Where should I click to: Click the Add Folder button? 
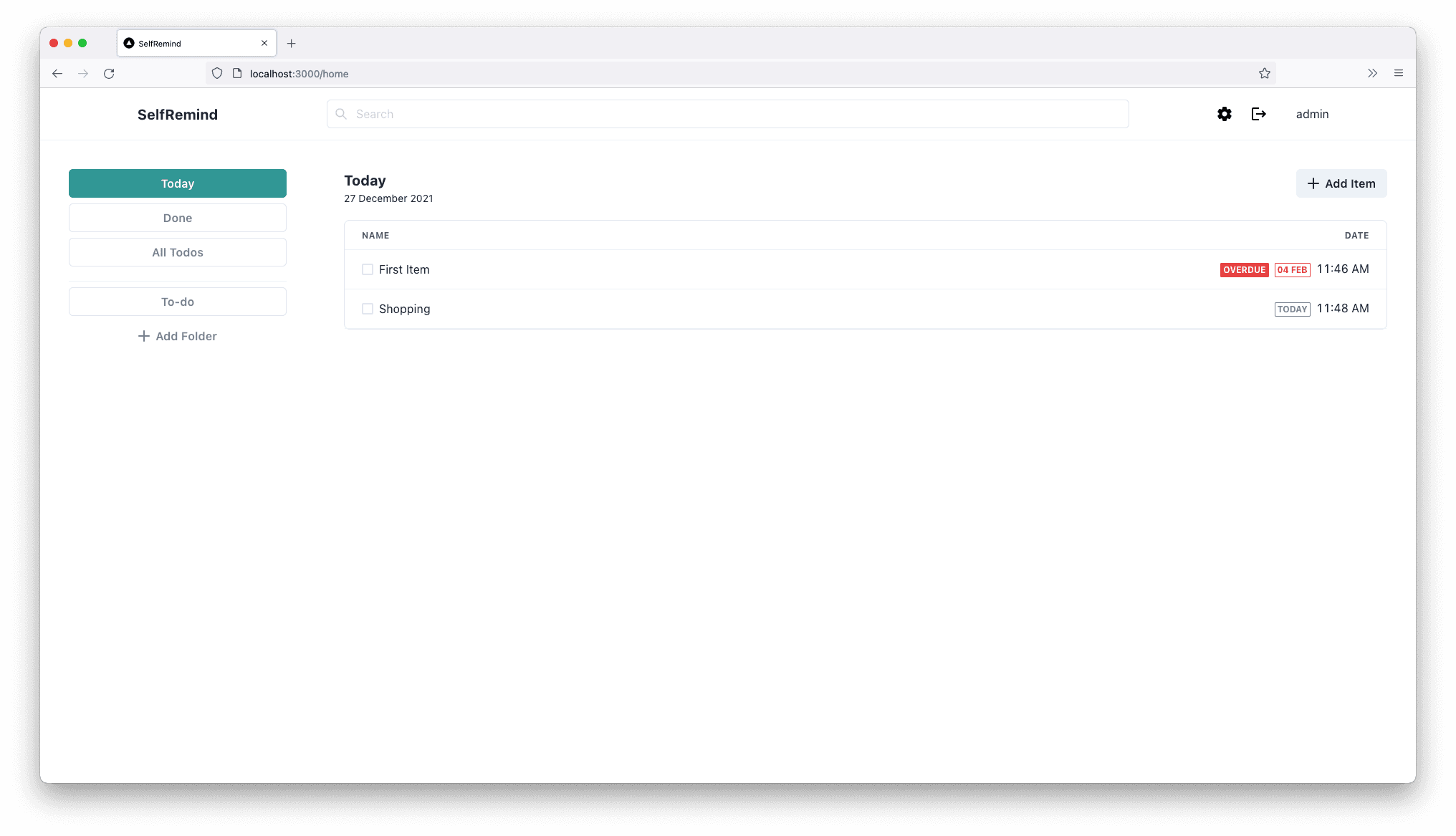pyautogui.click(x=177, y=335)
